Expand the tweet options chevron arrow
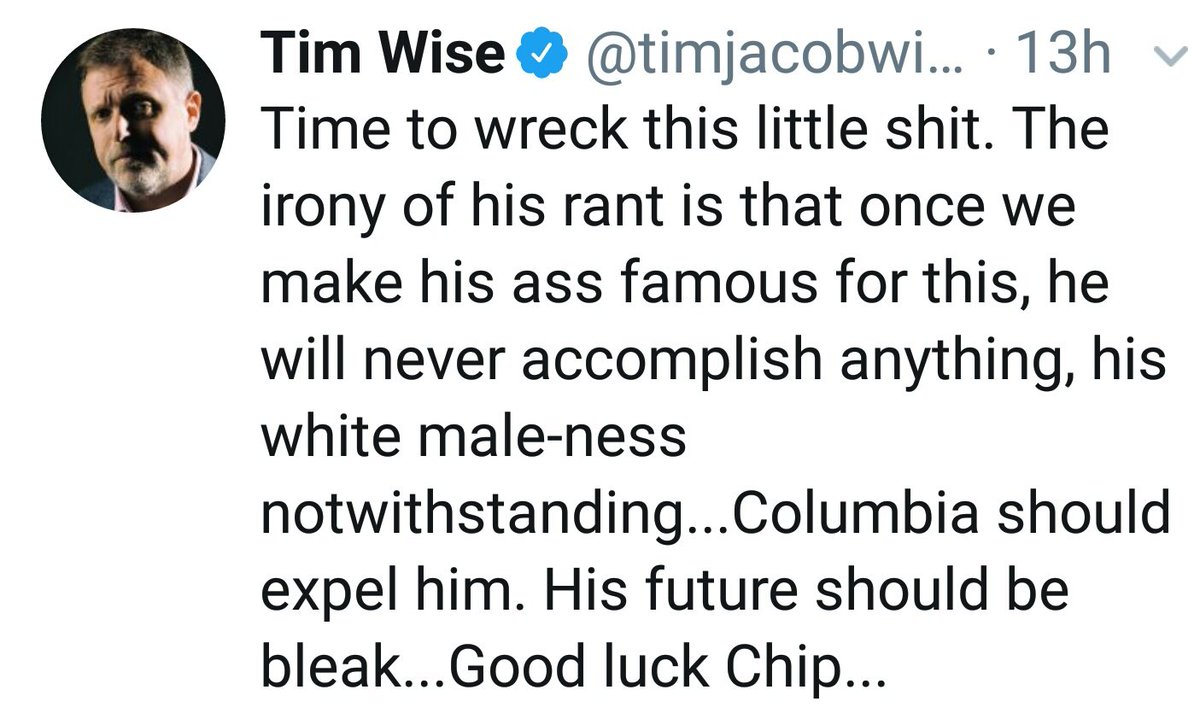This screenshot has height=719, width=1200. coord(1166,56)
